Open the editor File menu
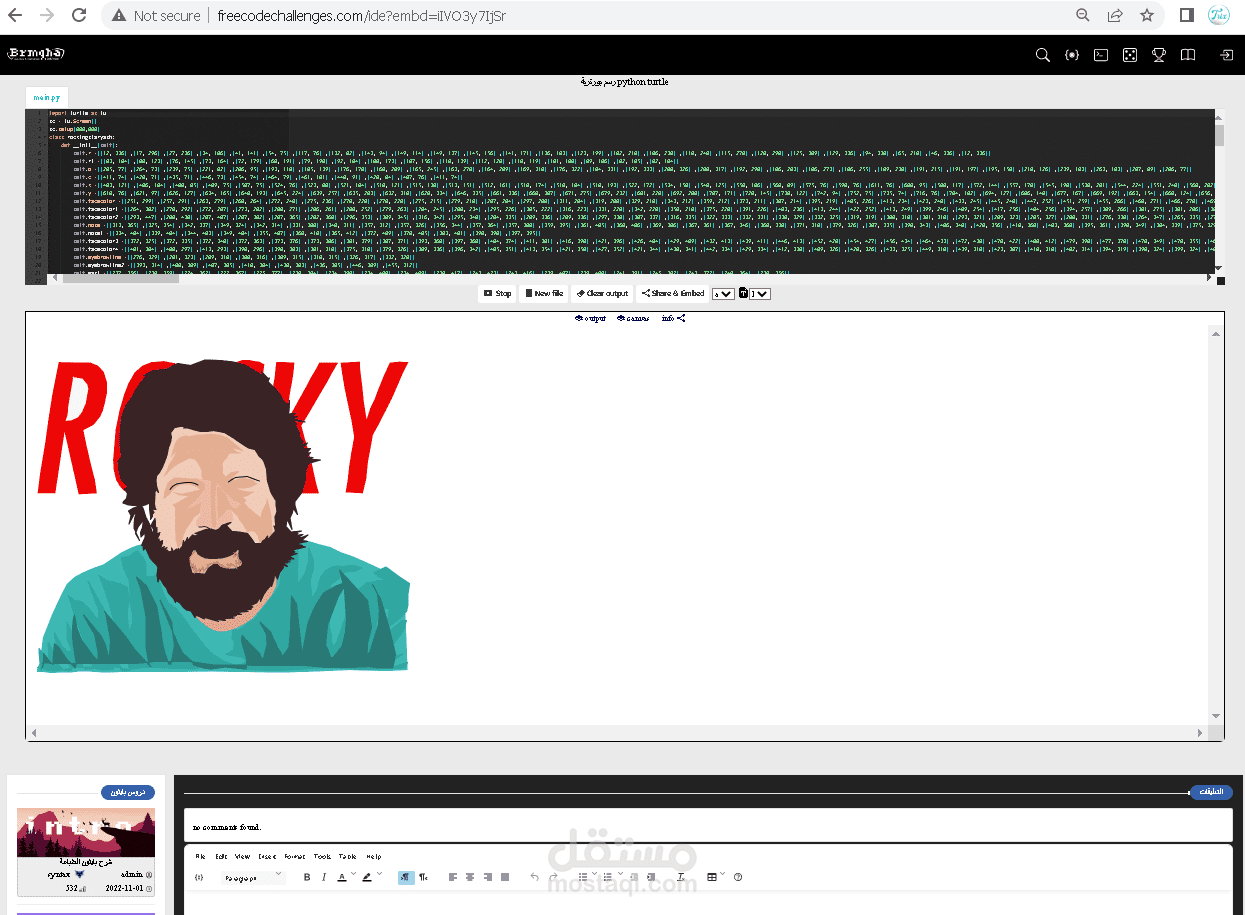The image size is (1245, 915). (201, 856)
